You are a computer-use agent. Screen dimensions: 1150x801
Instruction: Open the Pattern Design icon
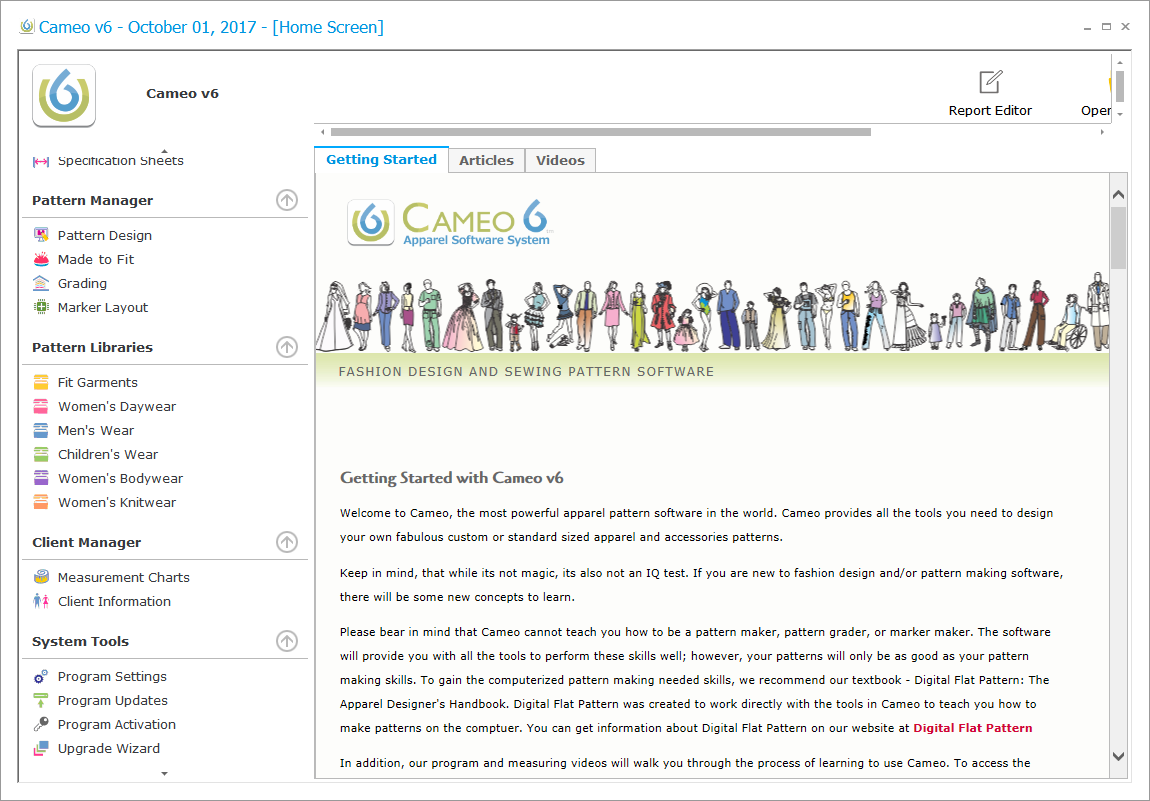pyautogui.click(x=41, y=235)
